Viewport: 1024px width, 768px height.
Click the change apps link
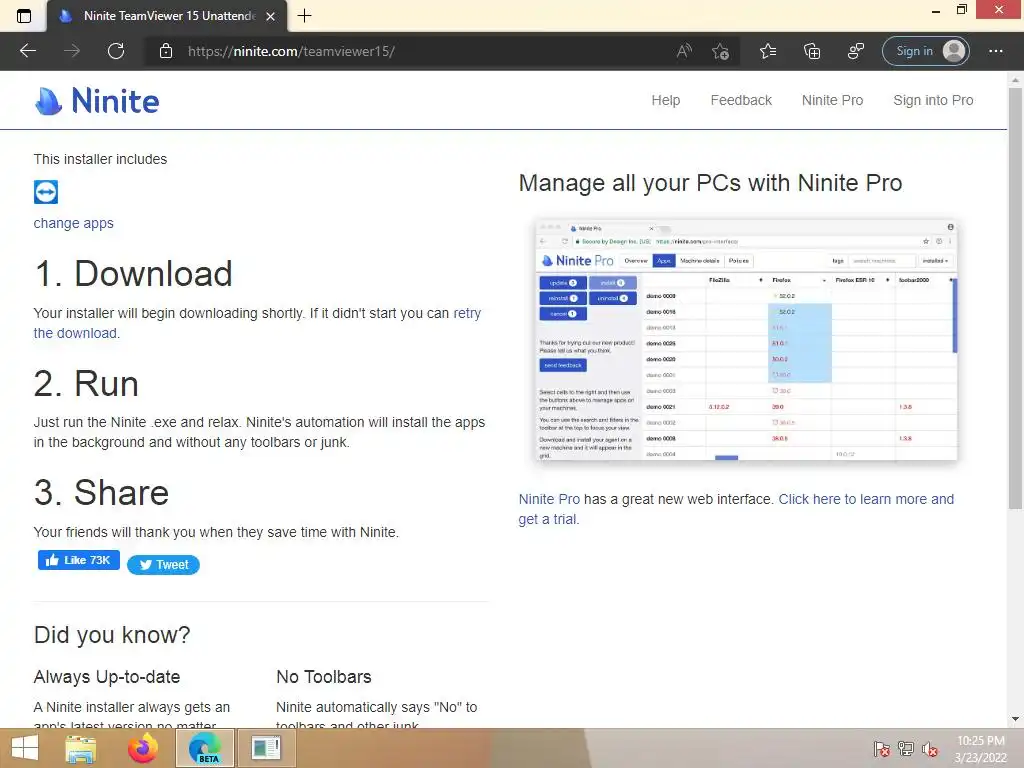73,223
